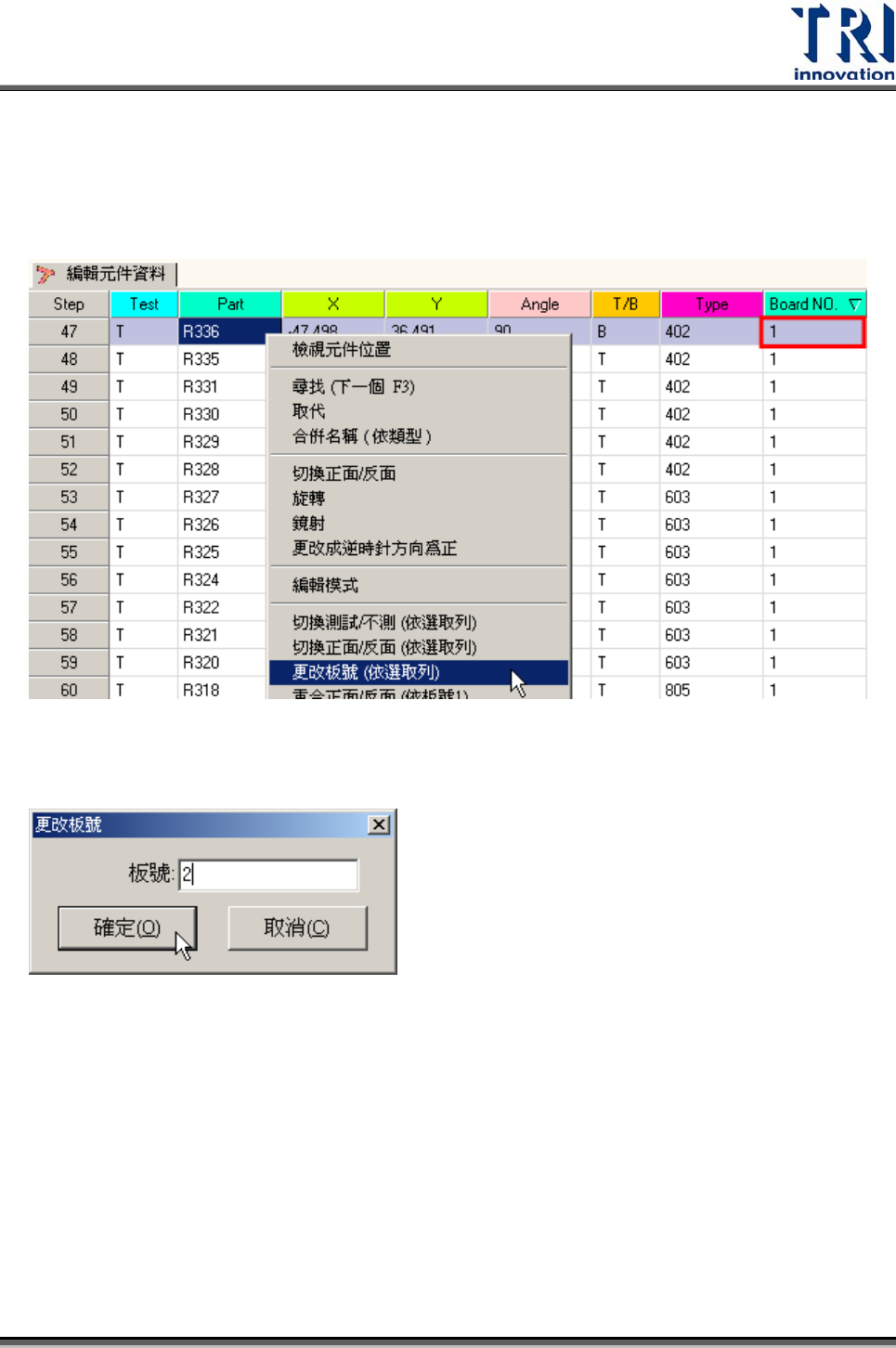Close the 更改板號 dialog
The image size is (896, 1348).
tap(379, 824)
